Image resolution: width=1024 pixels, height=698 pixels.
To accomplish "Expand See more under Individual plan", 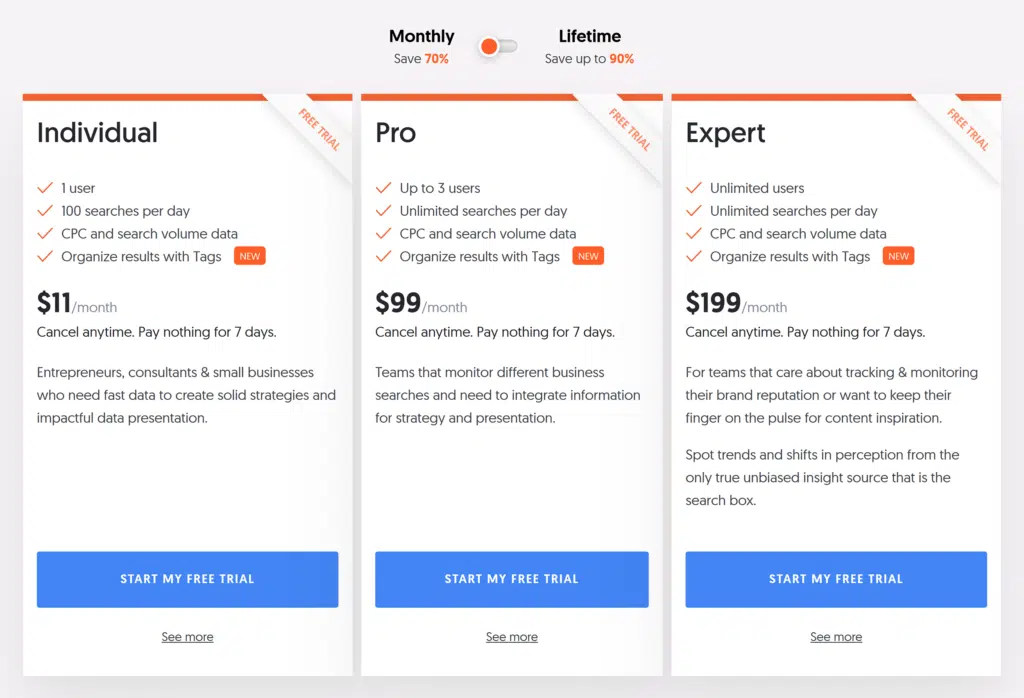I will pos(187,637).
